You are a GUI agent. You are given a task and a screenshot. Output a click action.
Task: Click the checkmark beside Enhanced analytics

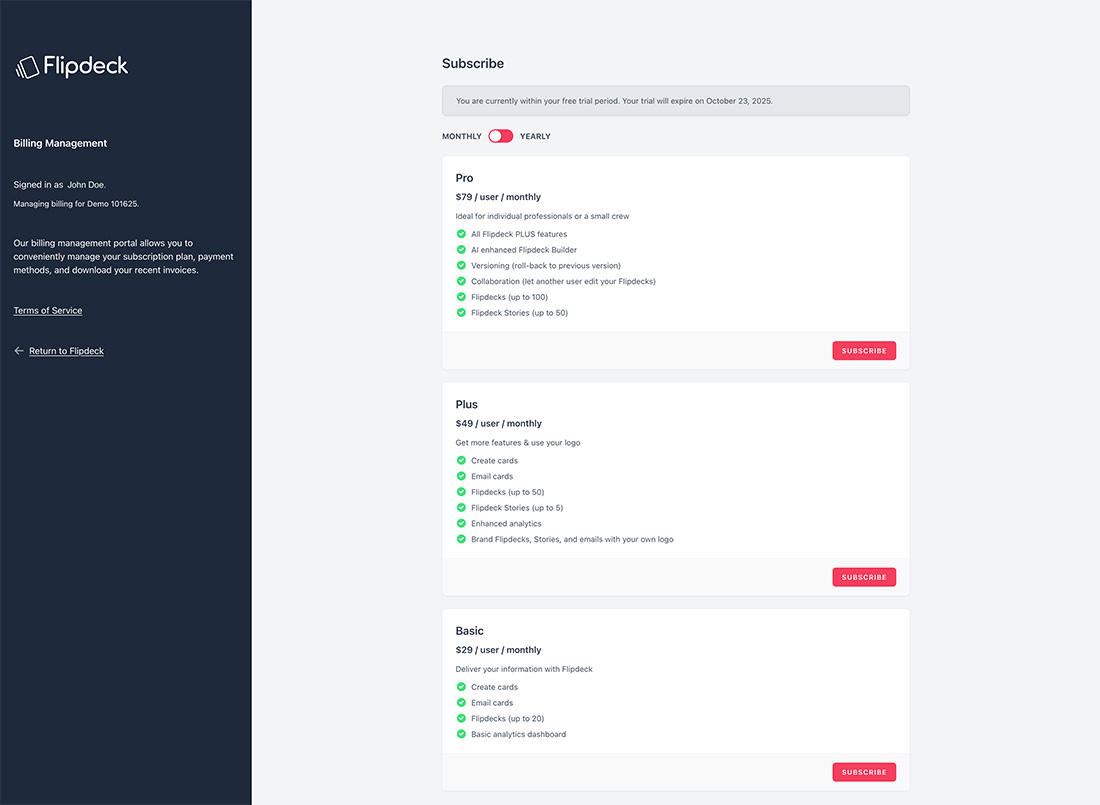[462, 523]
